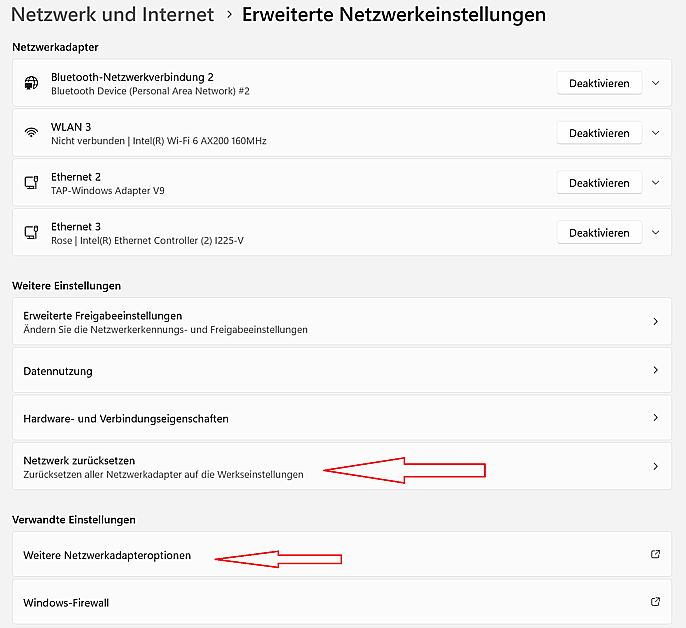
Task: Deactivate the Bluetooth-Netzwerkverbindung 2 adapter
Action: click(x=599, y=83)
